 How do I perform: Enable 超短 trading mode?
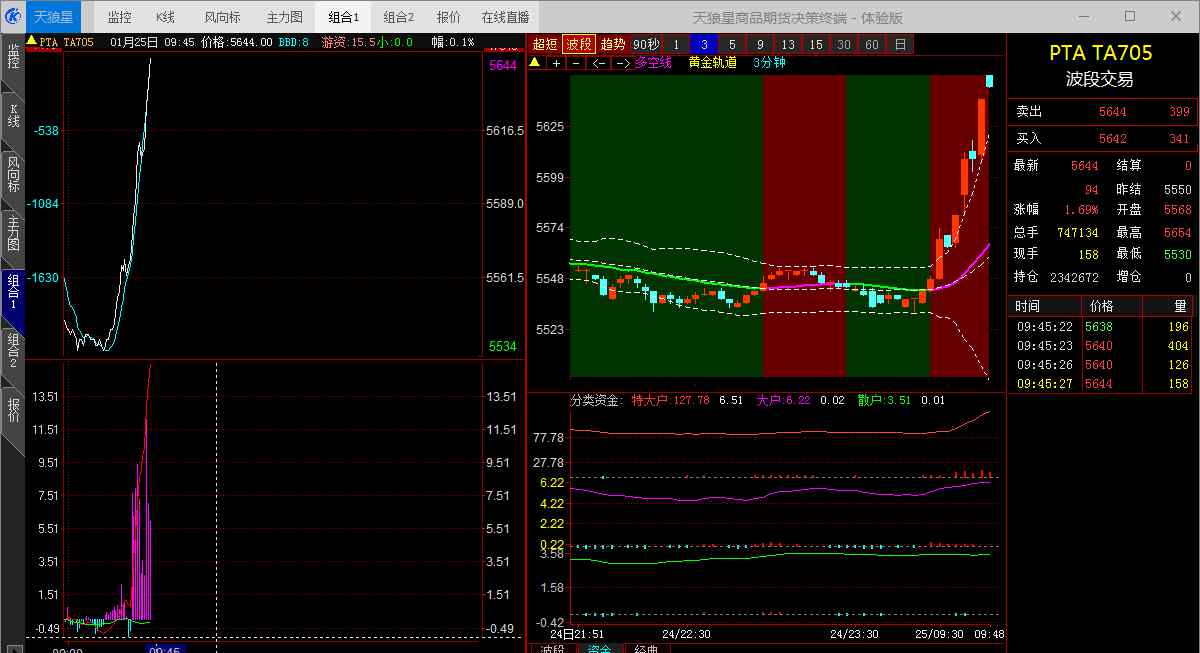click(544, 44)
